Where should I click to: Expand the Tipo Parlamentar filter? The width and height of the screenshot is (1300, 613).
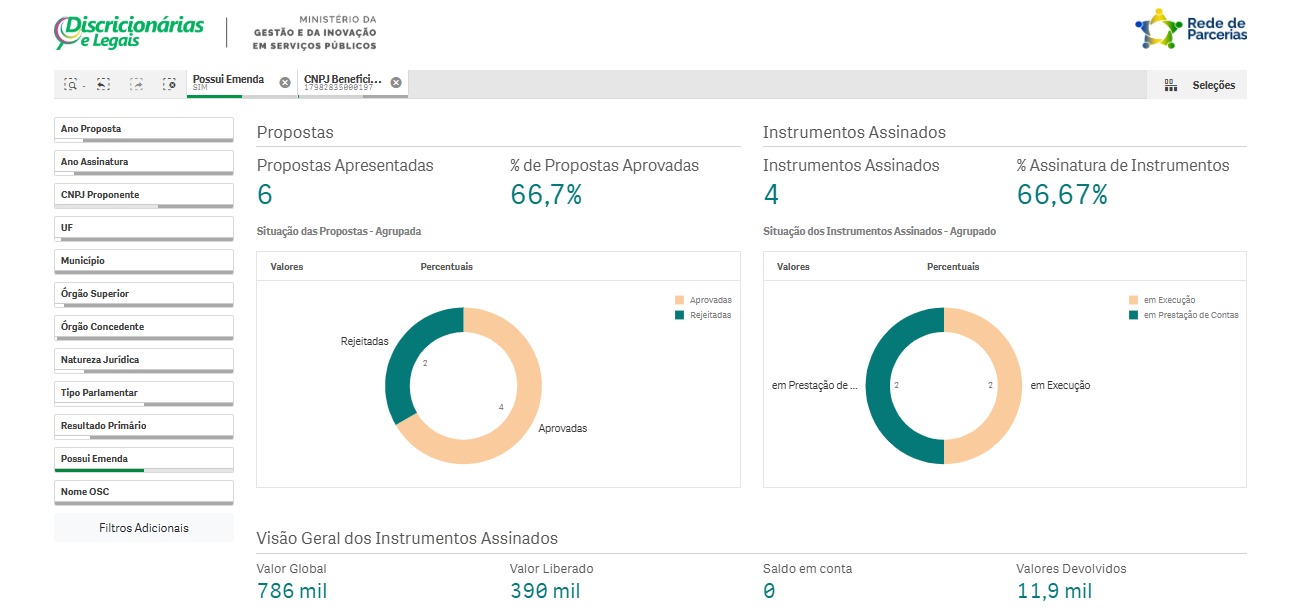pos(143,393)
